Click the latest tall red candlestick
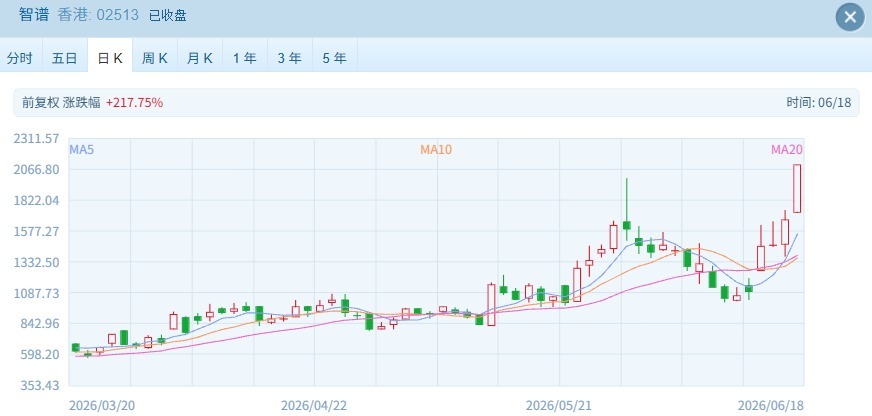 (x=797, y=189)
